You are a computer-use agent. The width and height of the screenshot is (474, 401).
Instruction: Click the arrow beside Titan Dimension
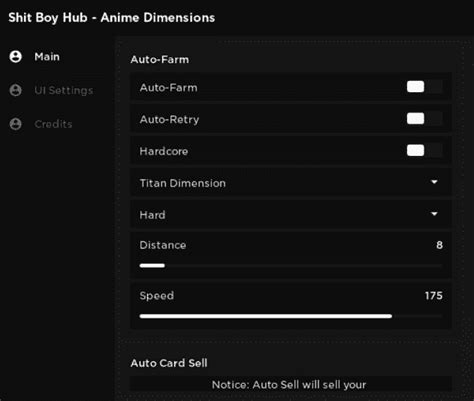coord(434,182)
